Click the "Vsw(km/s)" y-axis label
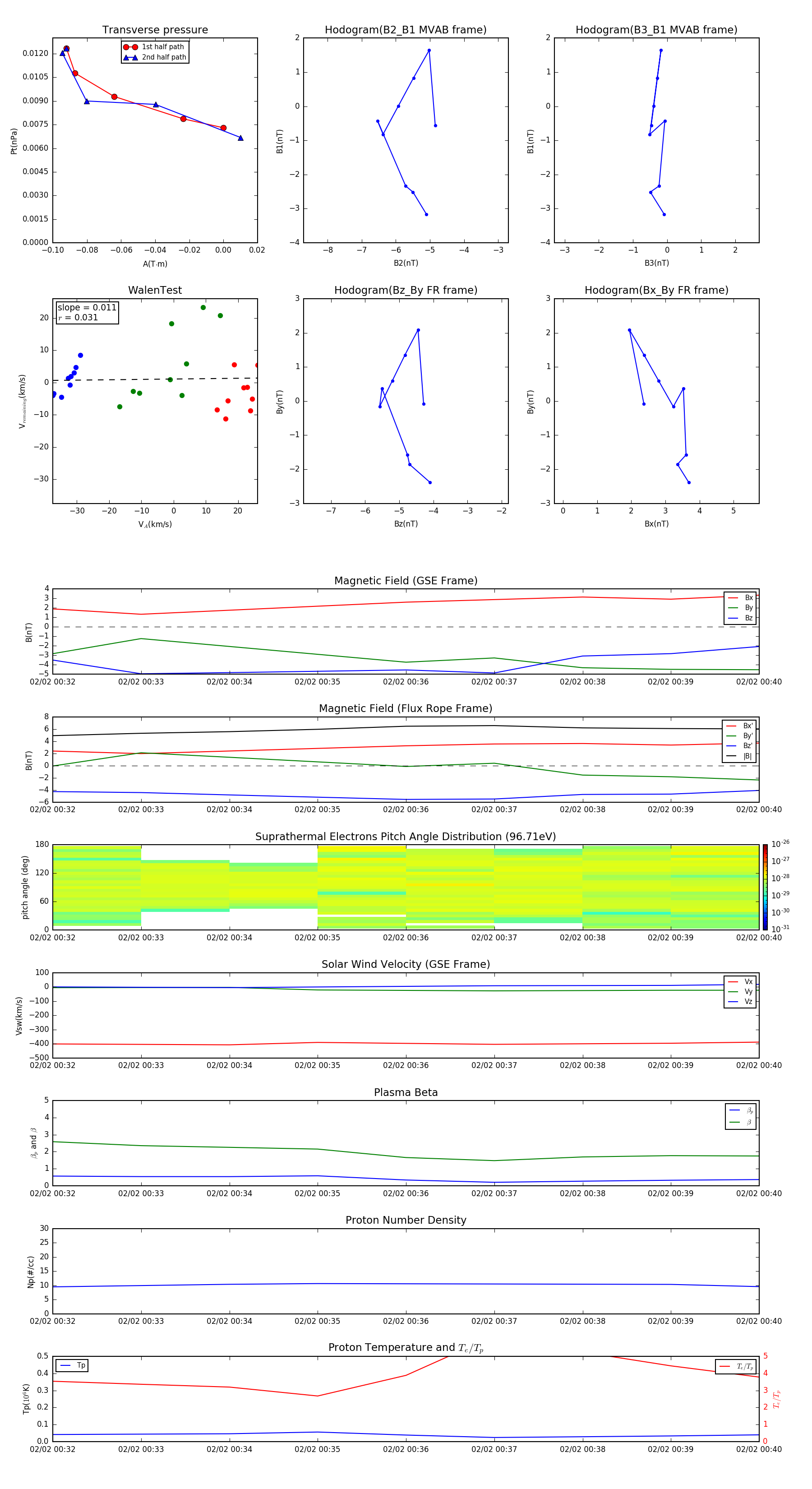812x1489 pixels. tap(19, 1016)
